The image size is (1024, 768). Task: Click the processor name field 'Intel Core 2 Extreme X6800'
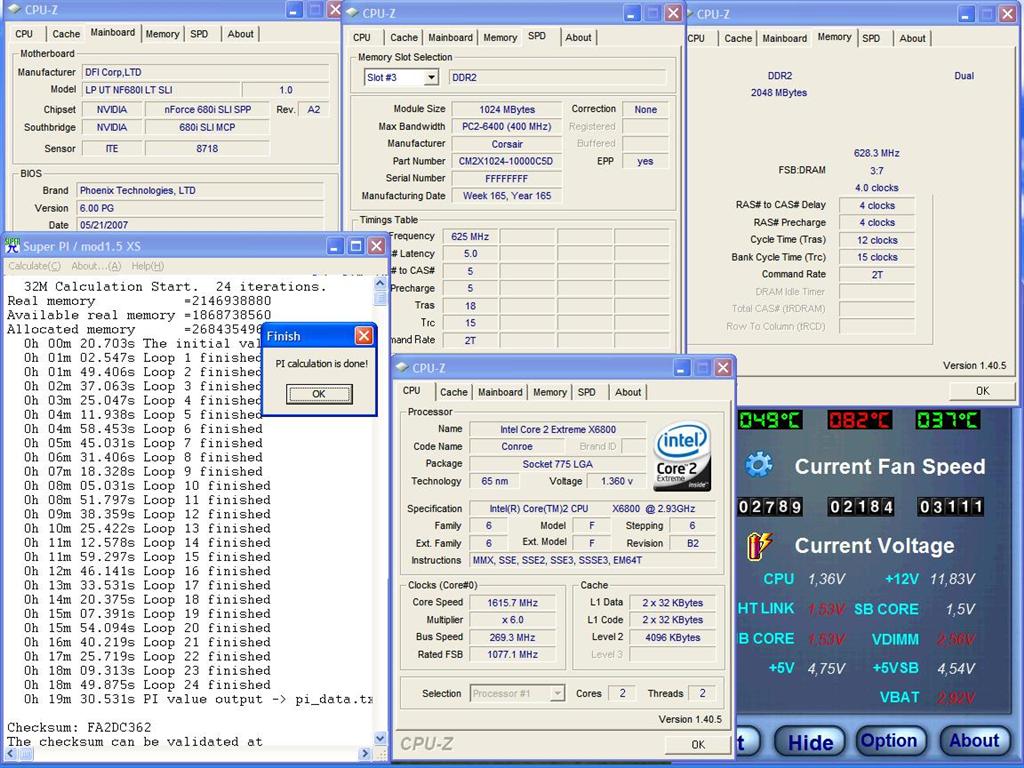[558, 430]
